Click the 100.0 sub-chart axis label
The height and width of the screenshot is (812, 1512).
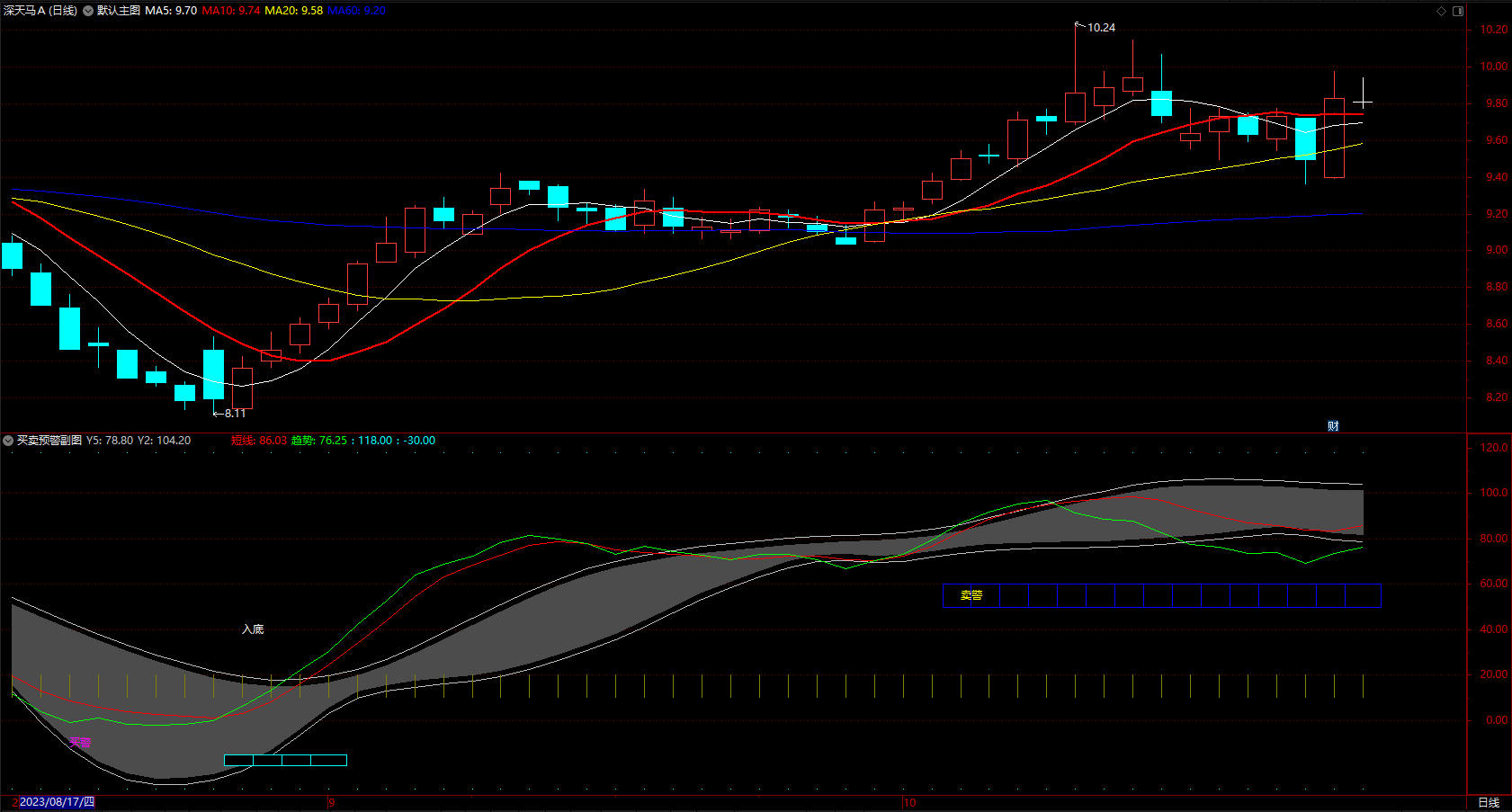(1494, 493)
